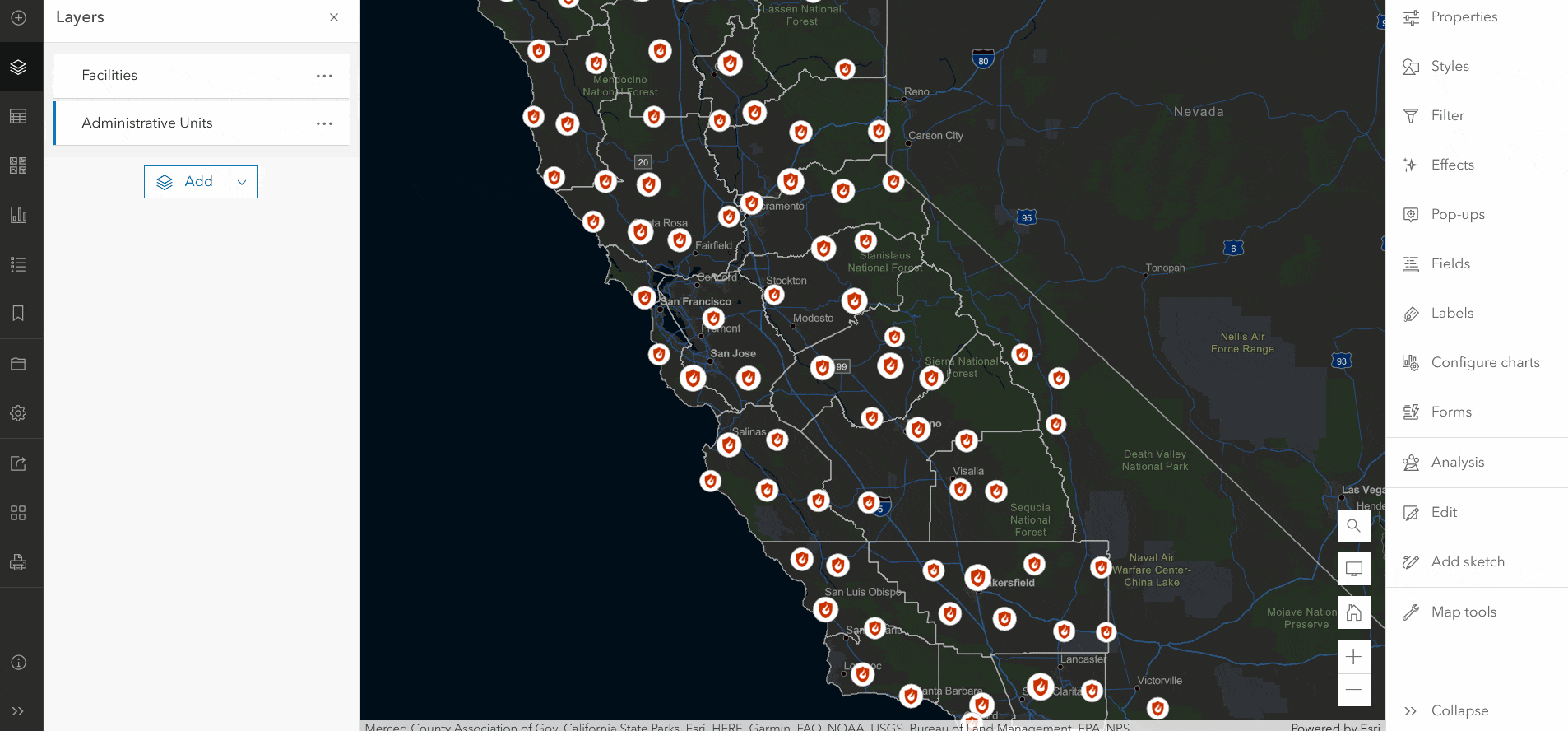
Task: Click the Add layer button
Action: [x=185, y=182]
